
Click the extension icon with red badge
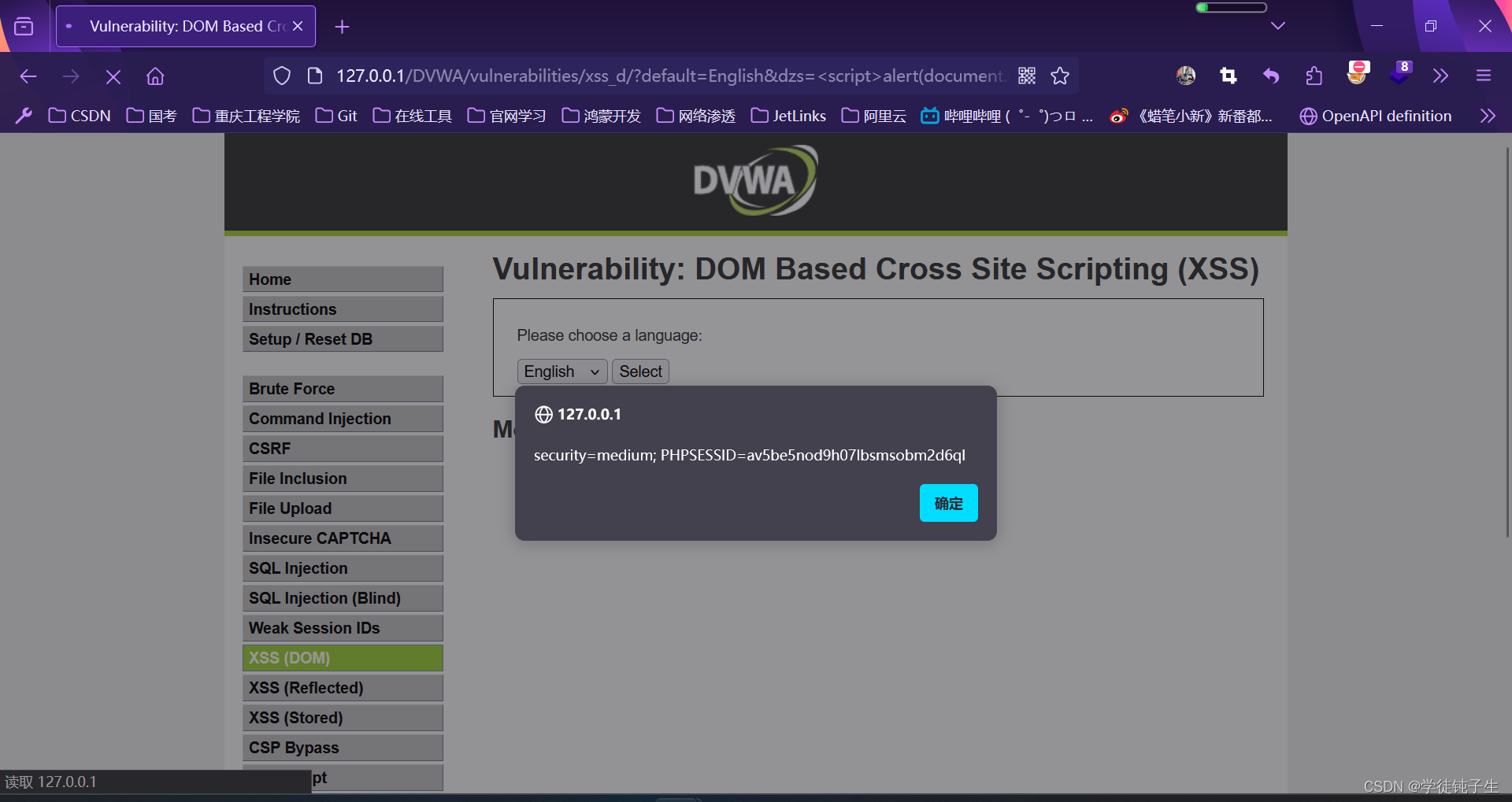tap(1358, 73)
